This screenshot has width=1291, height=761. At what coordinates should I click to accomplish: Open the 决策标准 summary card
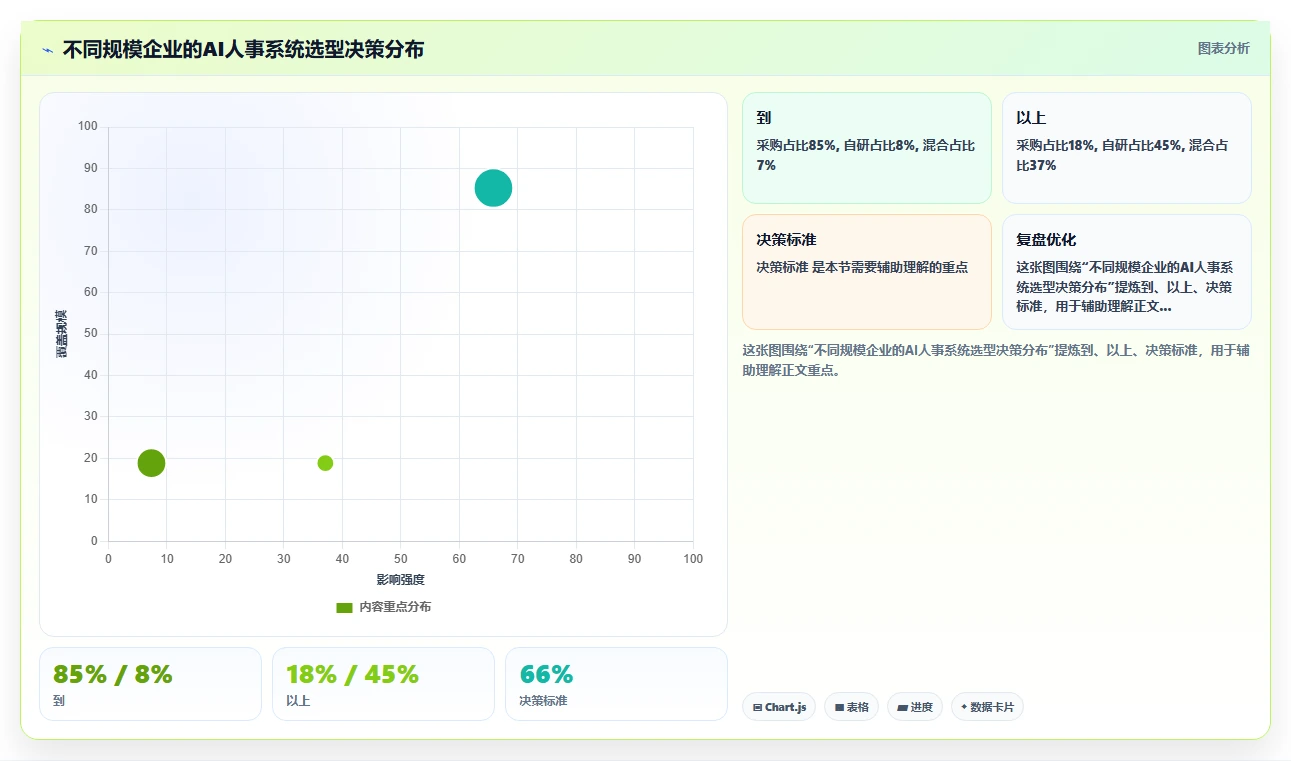point(866,272)
